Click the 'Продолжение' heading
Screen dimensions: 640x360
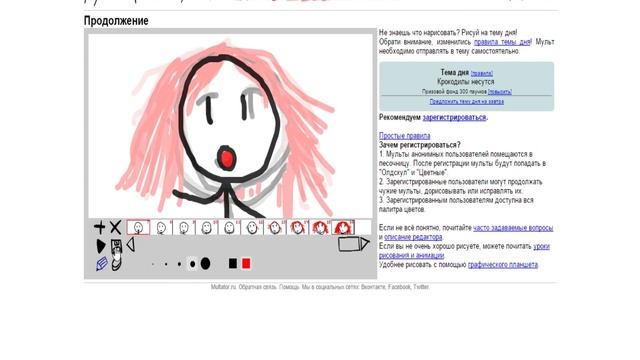[x=116, y=21]
